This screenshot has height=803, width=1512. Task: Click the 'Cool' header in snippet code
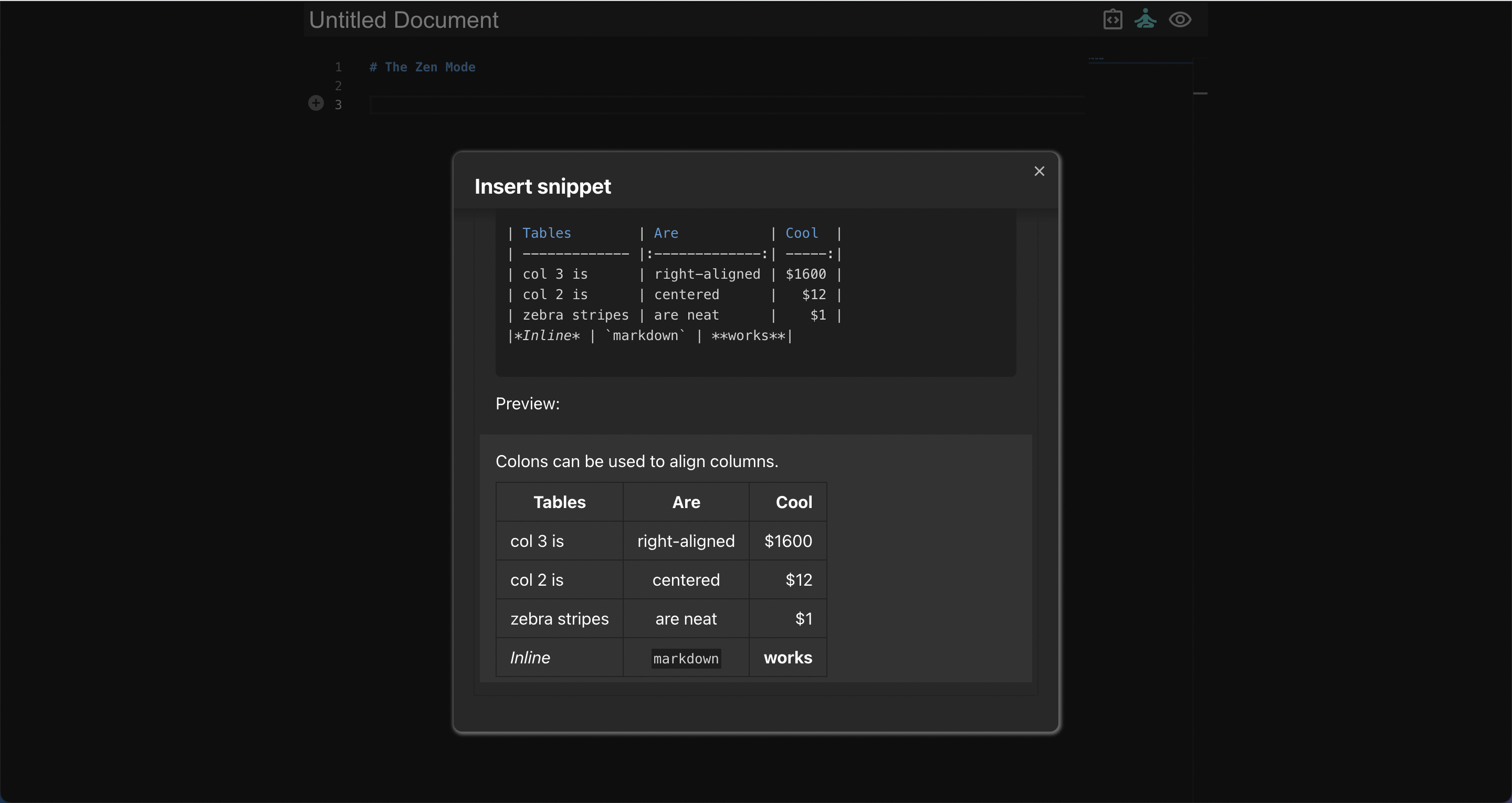(801, 234)
